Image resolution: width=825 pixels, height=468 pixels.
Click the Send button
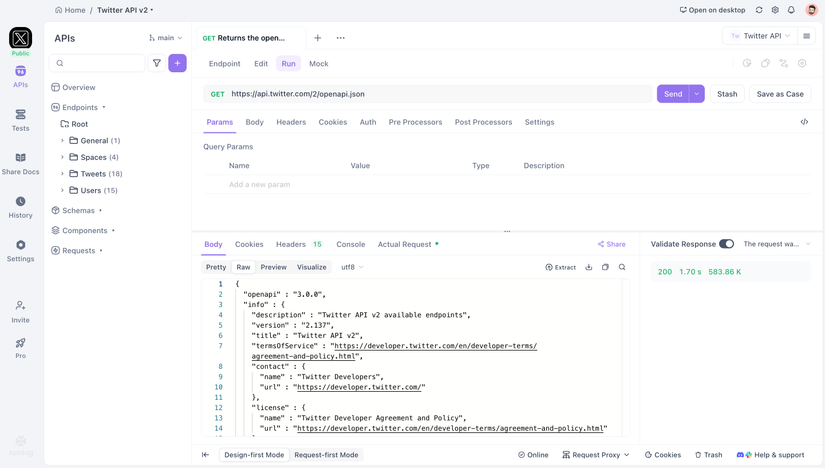click(x=673, y=94)
